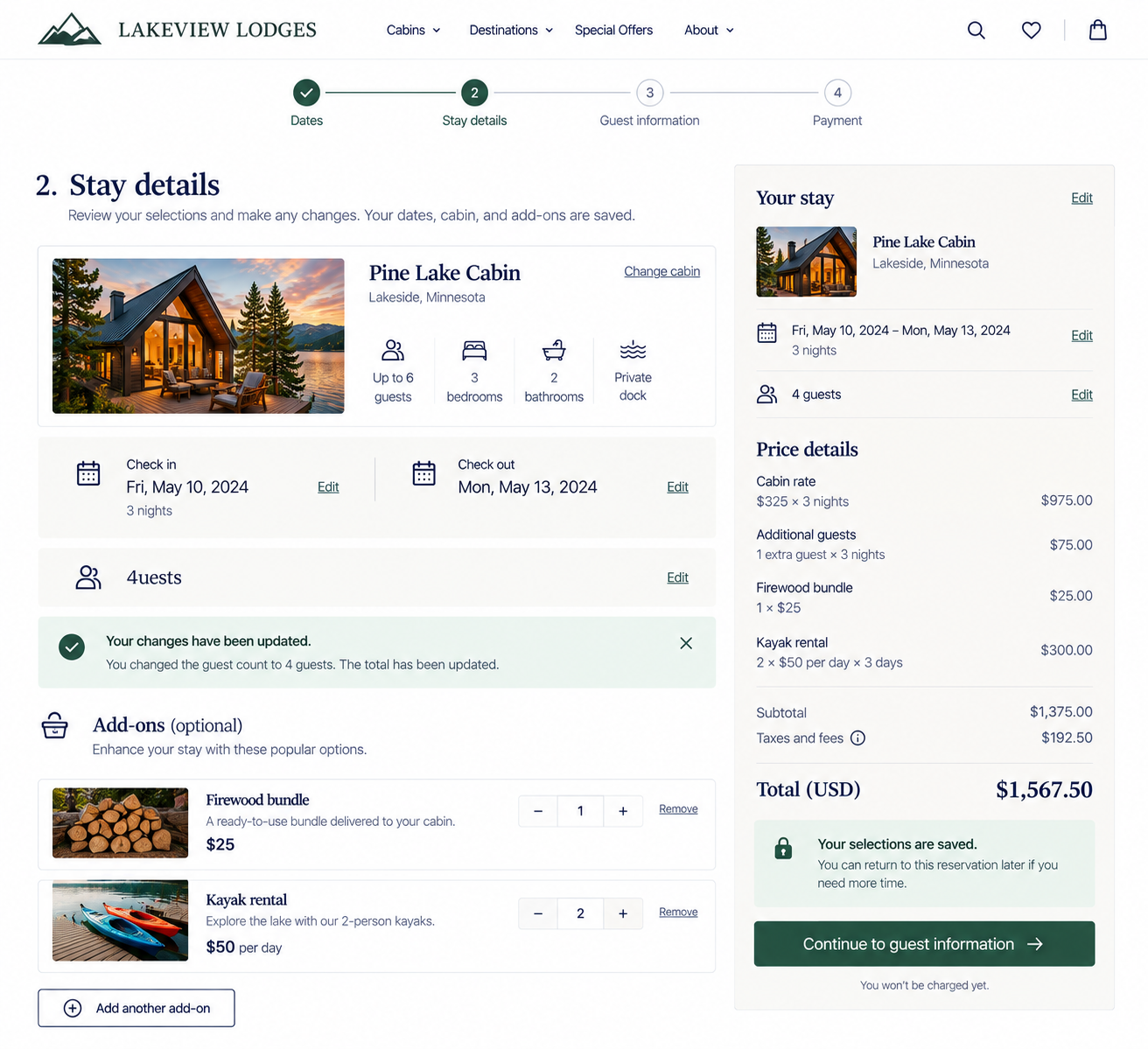Click the Up to 6 guests icon
This screenshot has width=1148, height=1049.
tap(393, 350)
